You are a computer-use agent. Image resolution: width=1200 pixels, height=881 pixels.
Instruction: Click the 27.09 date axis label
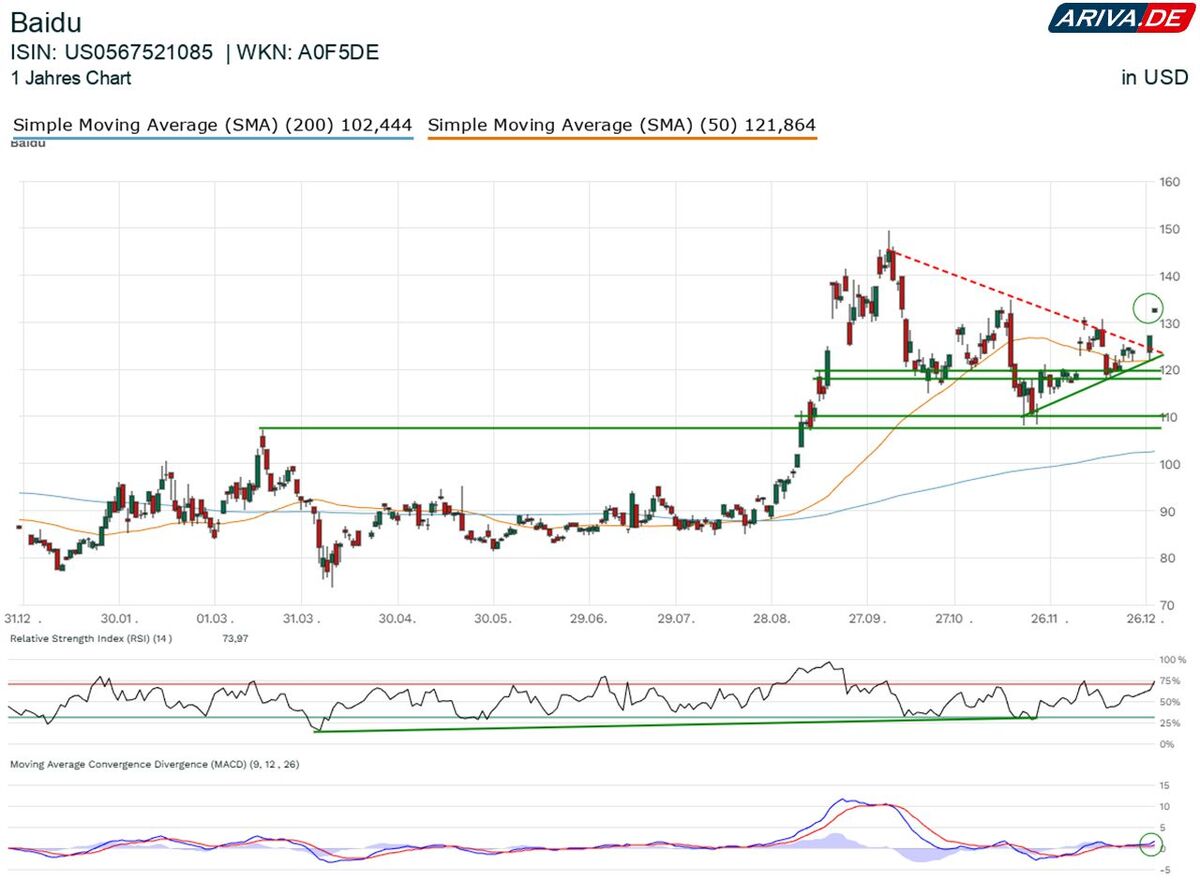(x=868, y=620)
